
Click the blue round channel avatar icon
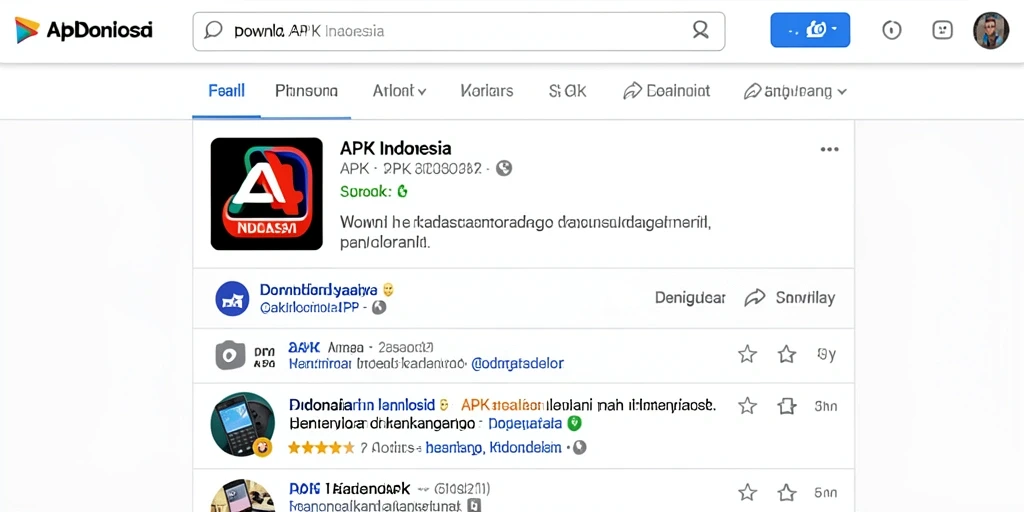click(x=232, y=298)
